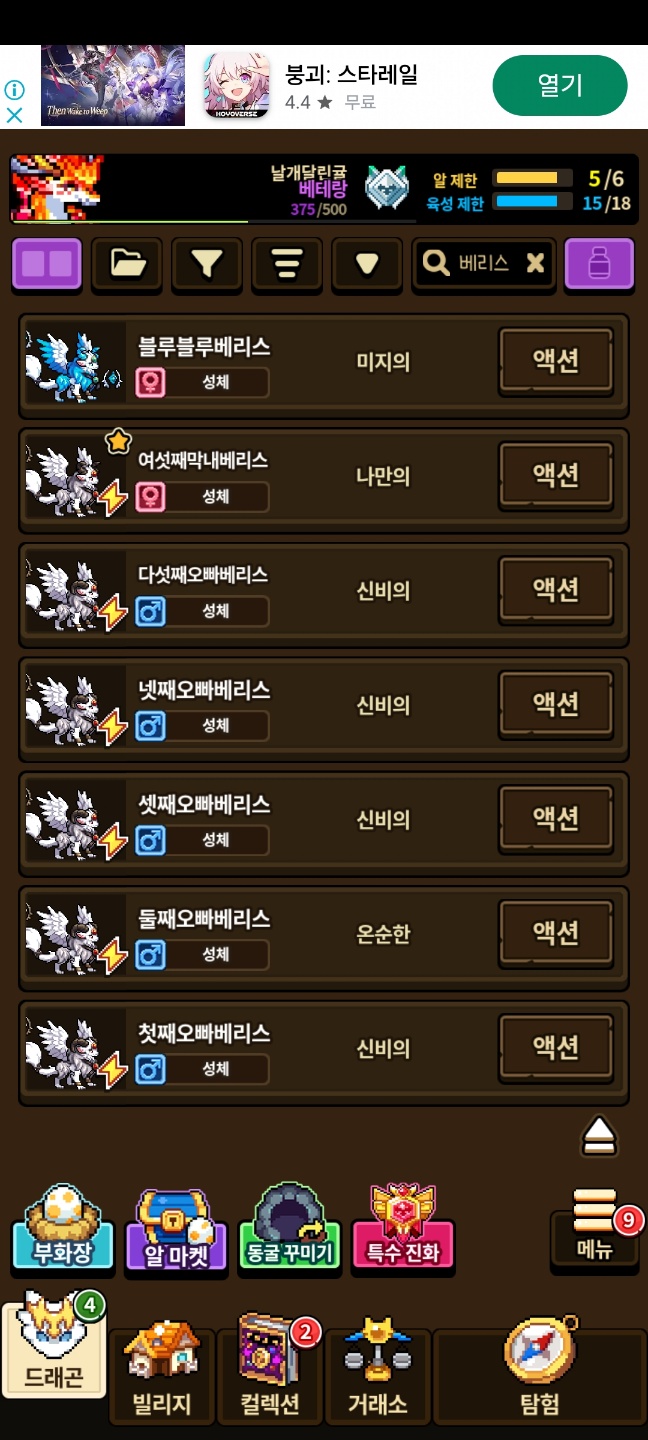Toggle the gold star on 여섯째막내베리스

tap(119, 441)
